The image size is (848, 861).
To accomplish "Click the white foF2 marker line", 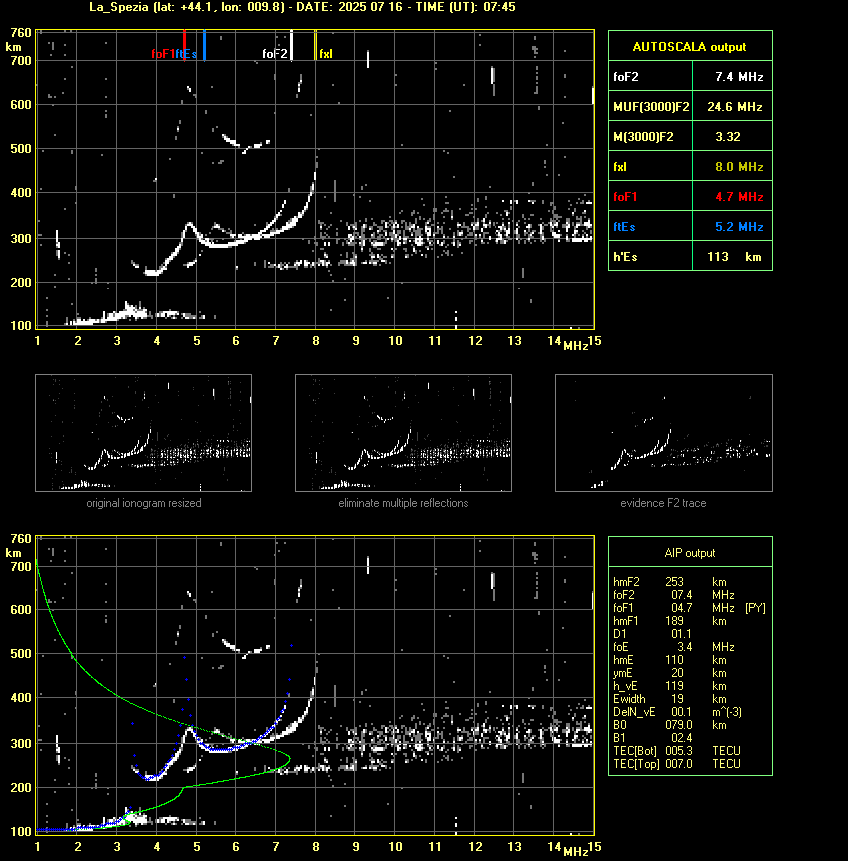I will coord(291,45).
